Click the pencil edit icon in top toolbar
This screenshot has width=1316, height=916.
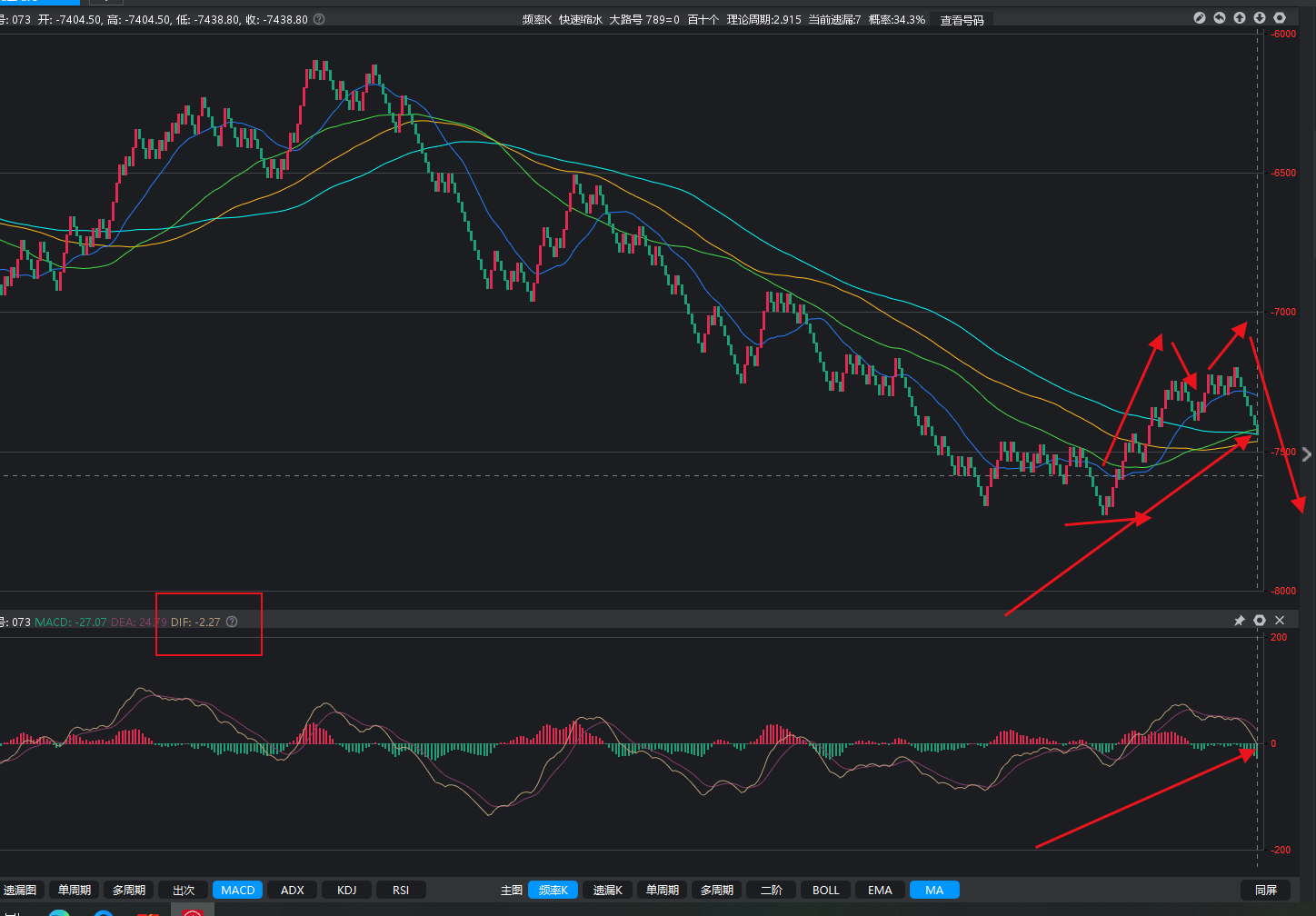coord(1200,18)
